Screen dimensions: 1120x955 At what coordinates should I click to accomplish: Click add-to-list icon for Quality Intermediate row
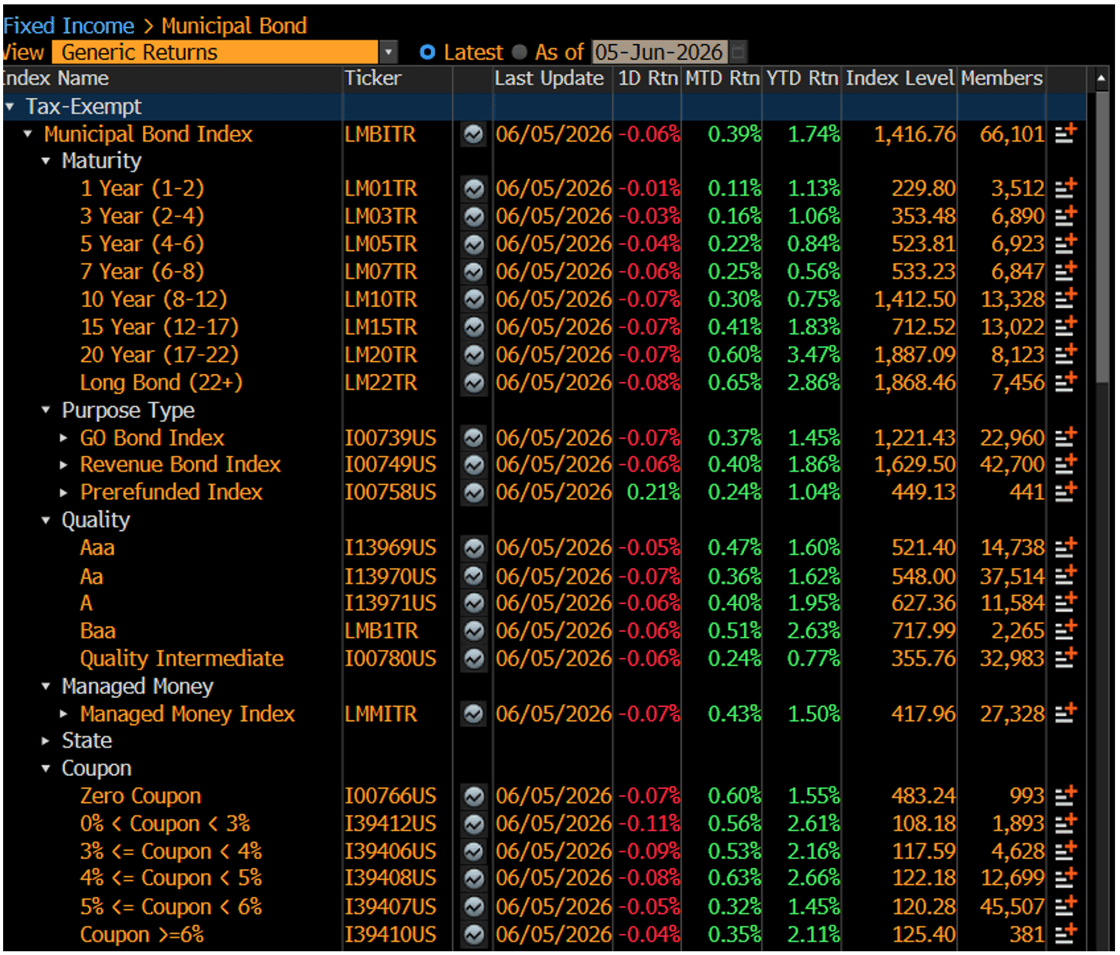coord(1066,658)
